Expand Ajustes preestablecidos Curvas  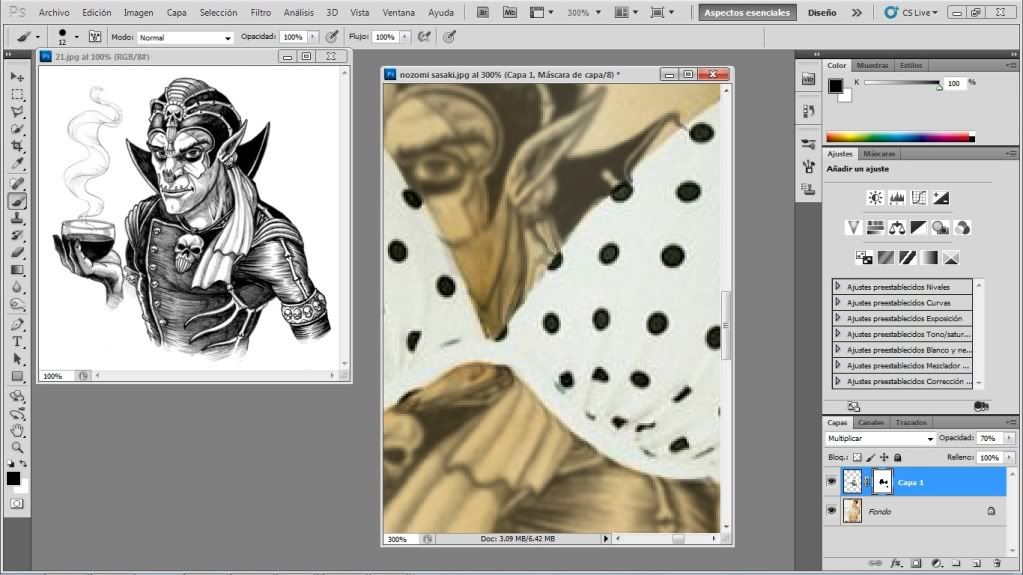tap(838, 302)
